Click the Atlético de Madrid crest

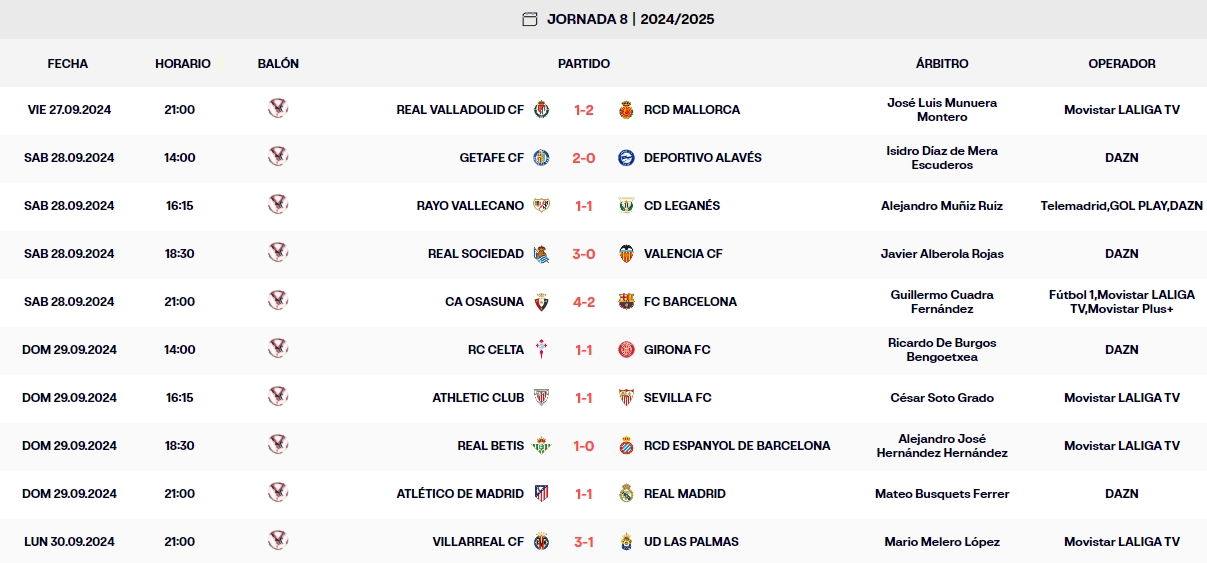(x=541, y=494)
